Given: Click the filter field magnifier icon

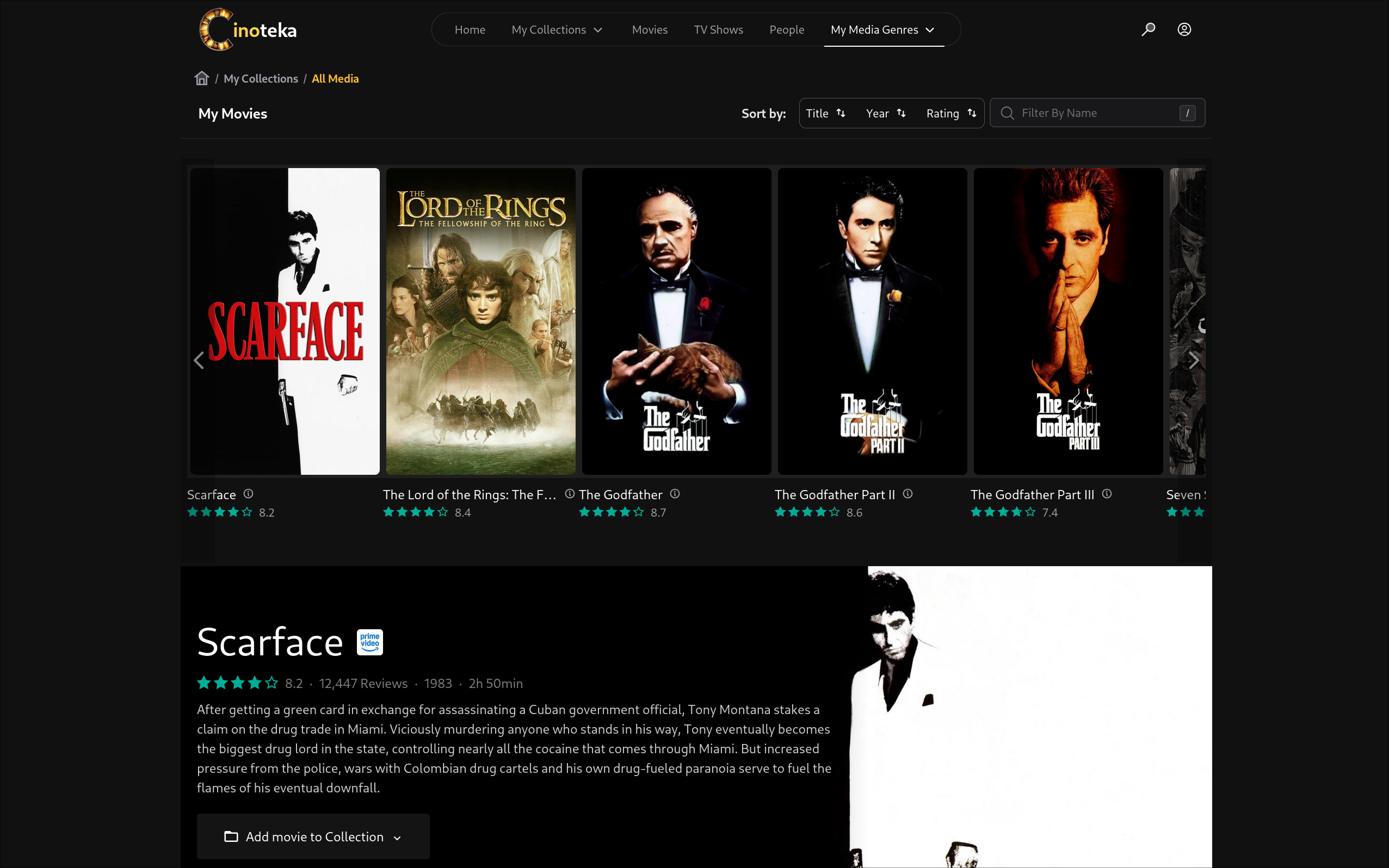Looking at the screenshot, I should coord(1007,113).
